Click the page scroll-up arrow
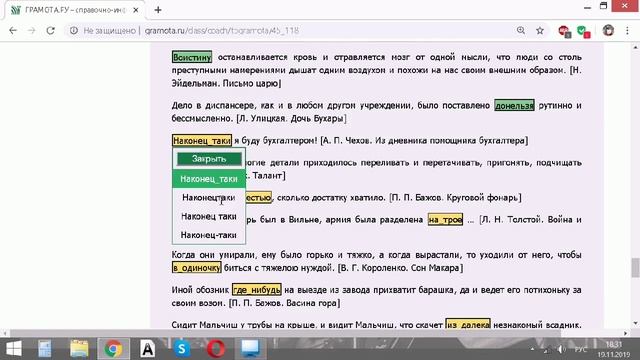This screenshot has width=640, height=360. coord(635,47)
